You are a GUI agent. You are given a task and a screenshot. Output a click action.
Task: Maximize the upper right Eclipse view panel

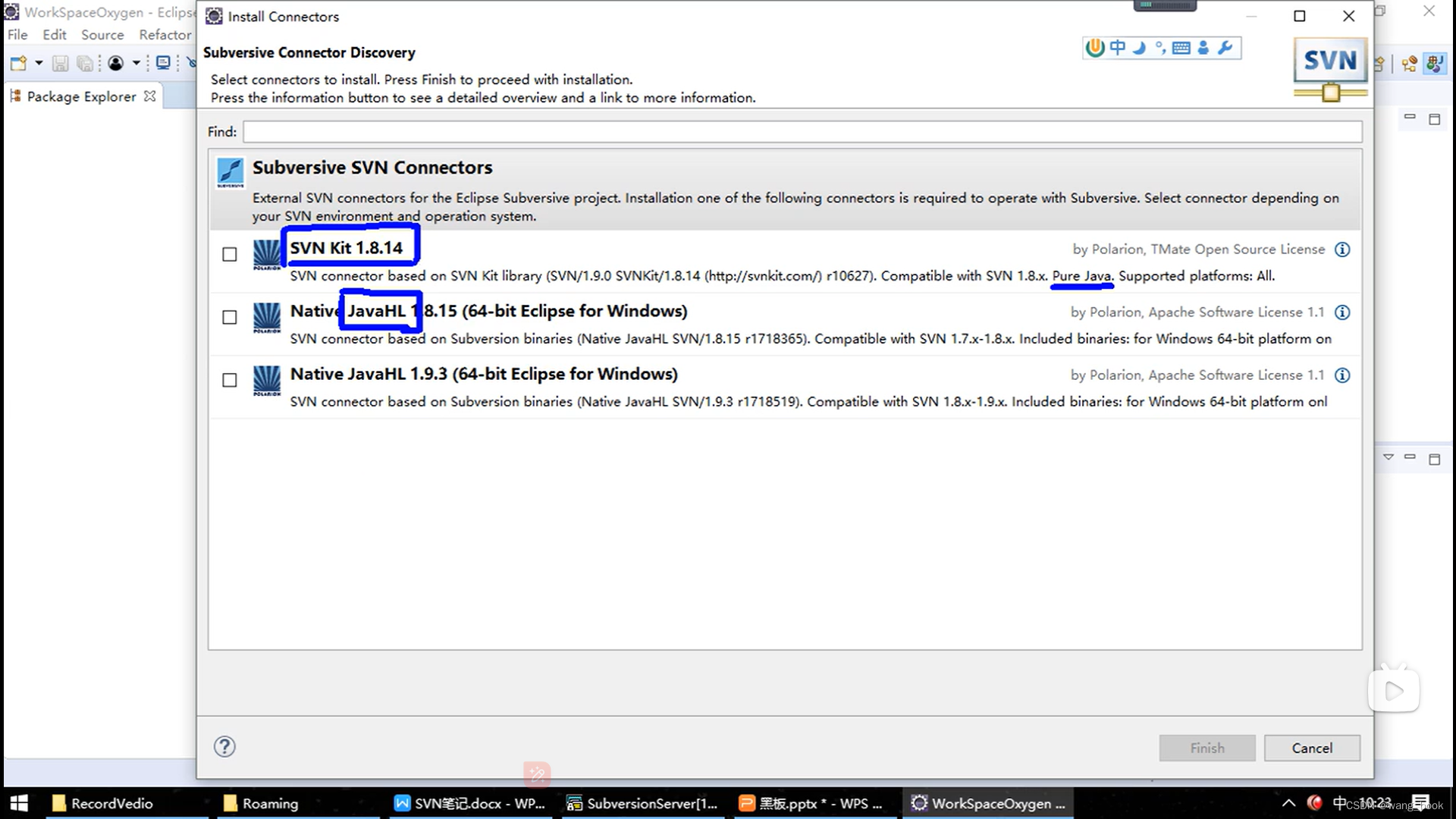tap(1434, 119)
